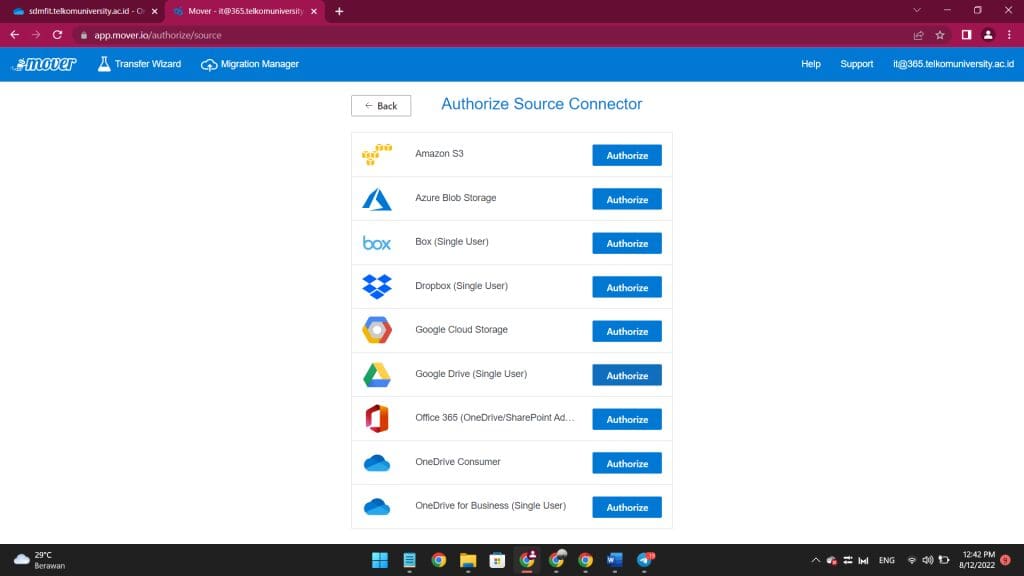This screenshot has height=576, width=1024.
Task: Bookmark this page with star icon
Action: click(x=940, y=35)
